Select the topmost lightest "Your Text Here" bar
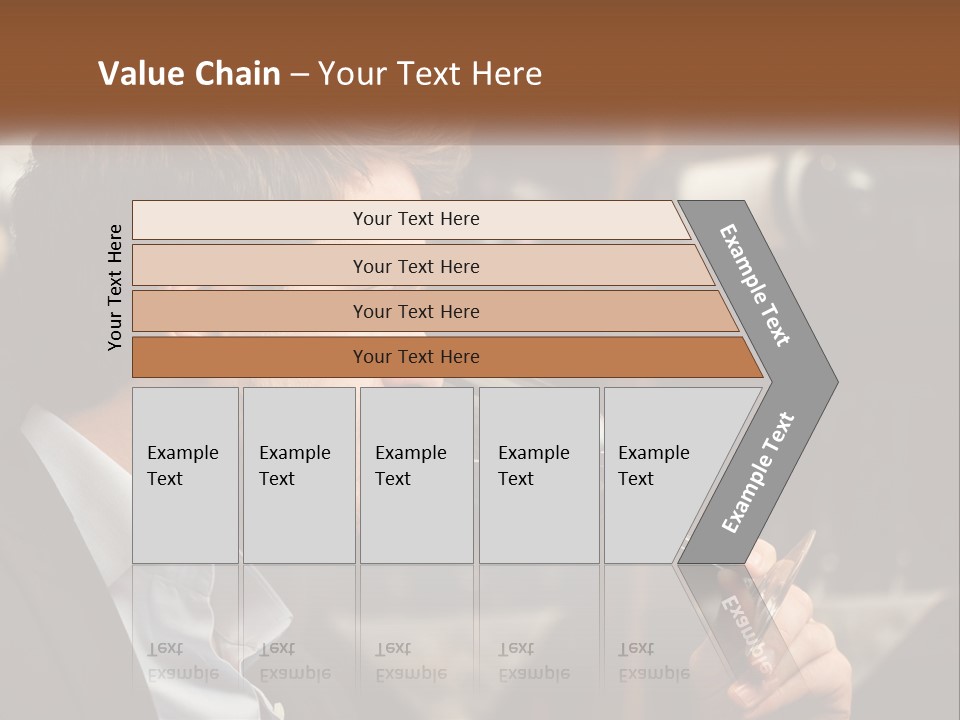The width and height of the screenshot is (960, 720). pos(416,219)
